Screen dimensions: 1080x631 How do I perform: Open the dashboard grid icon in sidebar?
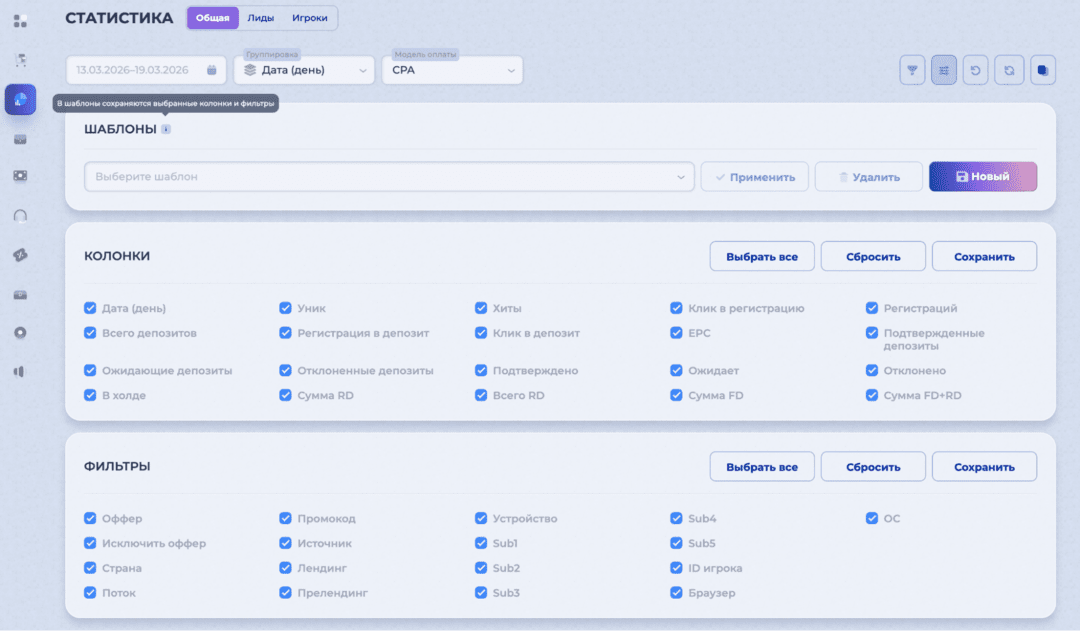pyautogui.click(x=20, y=21)
